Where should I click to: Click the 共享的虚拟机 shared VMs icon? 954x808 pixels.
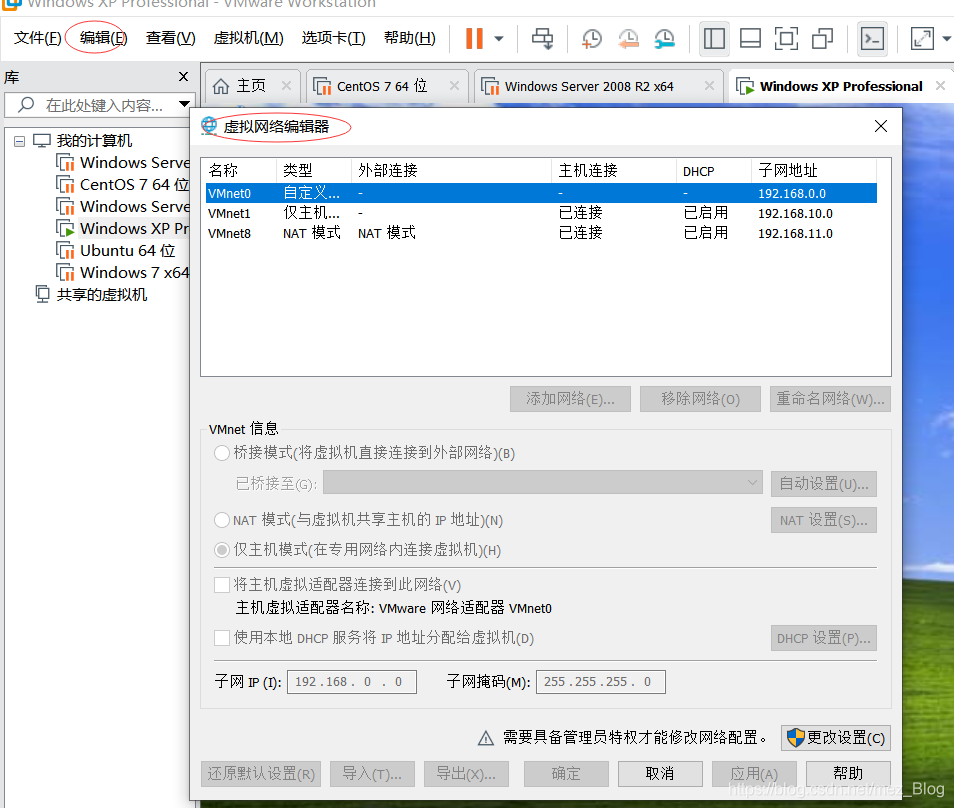(42, 294)
